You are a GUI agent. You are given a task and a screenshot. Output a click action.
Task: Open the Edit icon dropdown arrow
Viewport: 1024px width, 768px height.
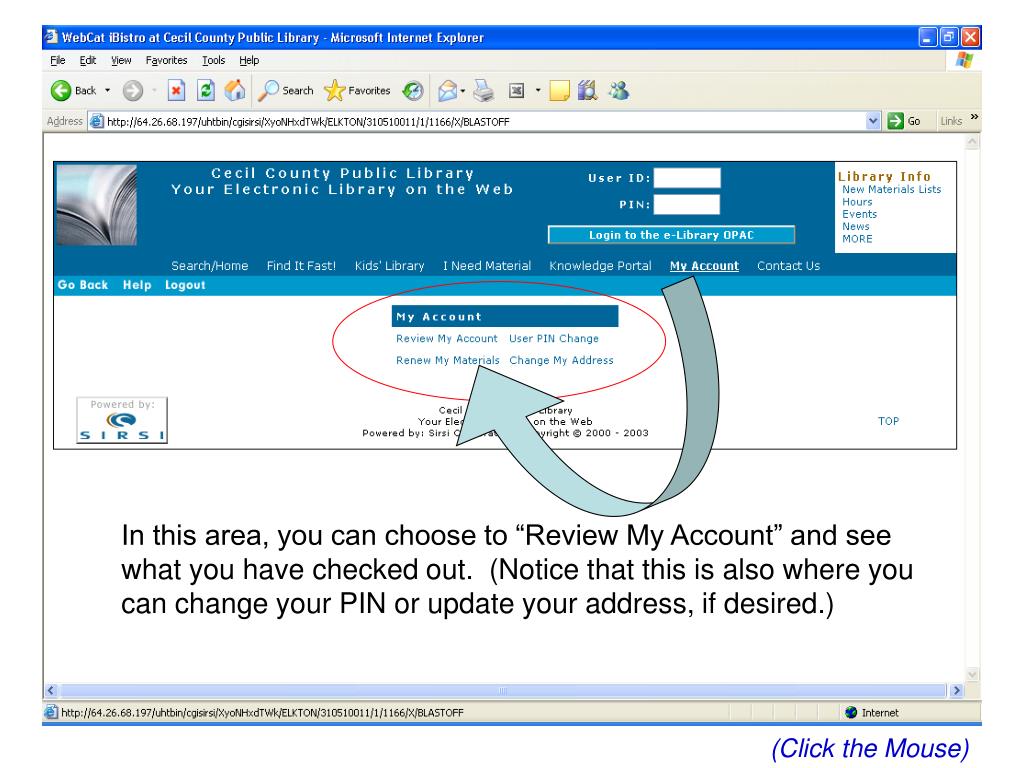pos(538,90)
